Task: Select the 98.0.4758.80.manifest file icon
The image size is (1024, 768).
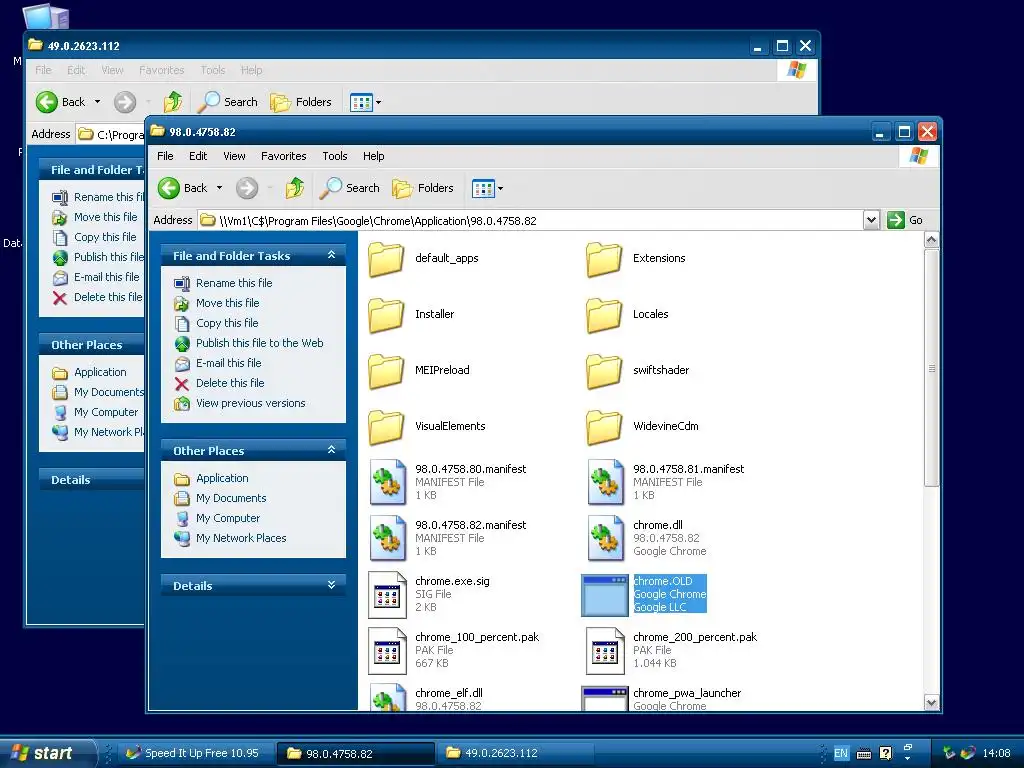Action: click(x=387, y=482)
